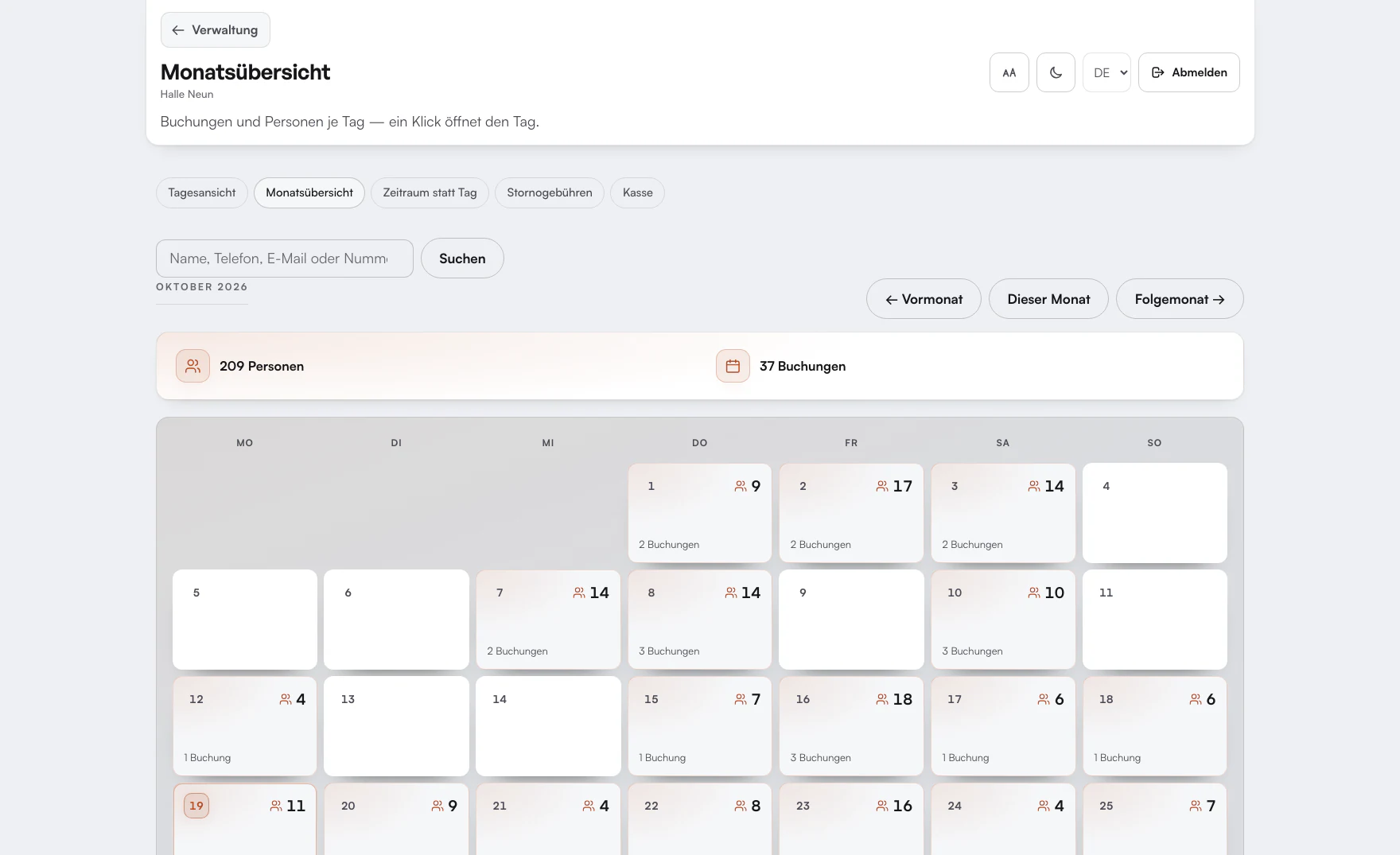
Task: Jump to Dieser Monat
Action: click(x=1048, y=299)
